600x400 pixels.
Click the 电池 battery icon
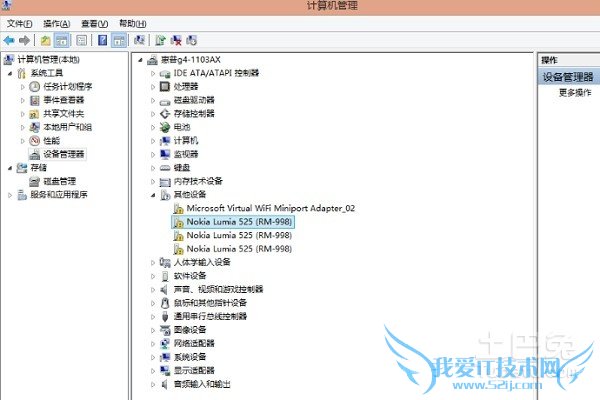click(x=165, y=127)
